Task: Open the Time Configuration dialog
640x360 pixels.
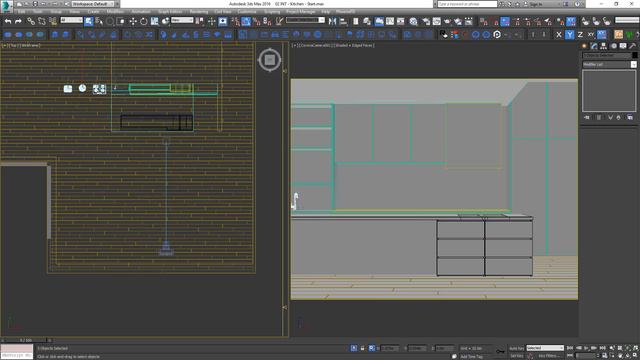Action: coord(604,356)
